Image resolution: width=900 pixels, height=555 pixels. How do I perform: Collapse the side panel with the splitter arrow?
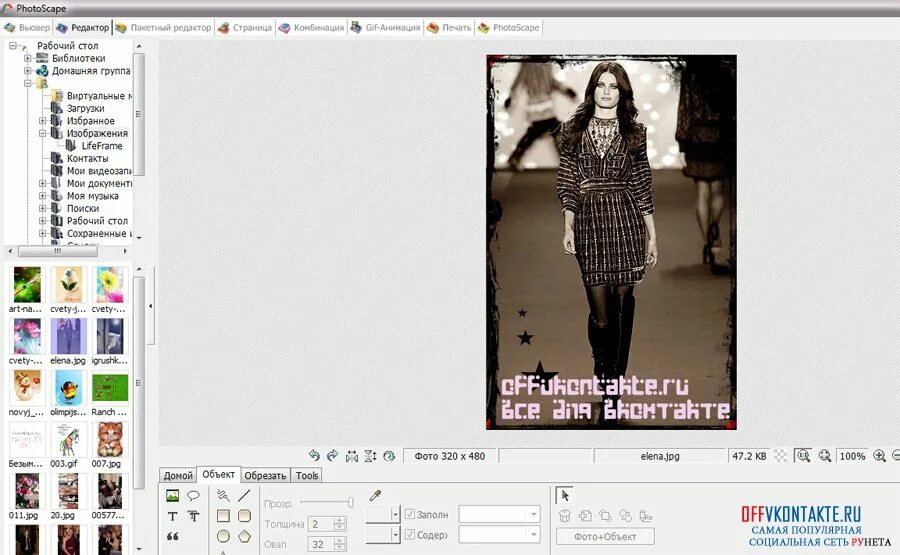(150, 306)
